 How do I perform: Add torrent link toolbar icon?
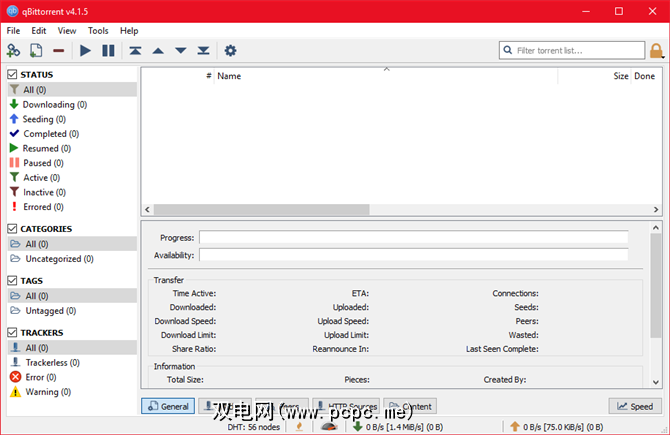tap(13, 50)
